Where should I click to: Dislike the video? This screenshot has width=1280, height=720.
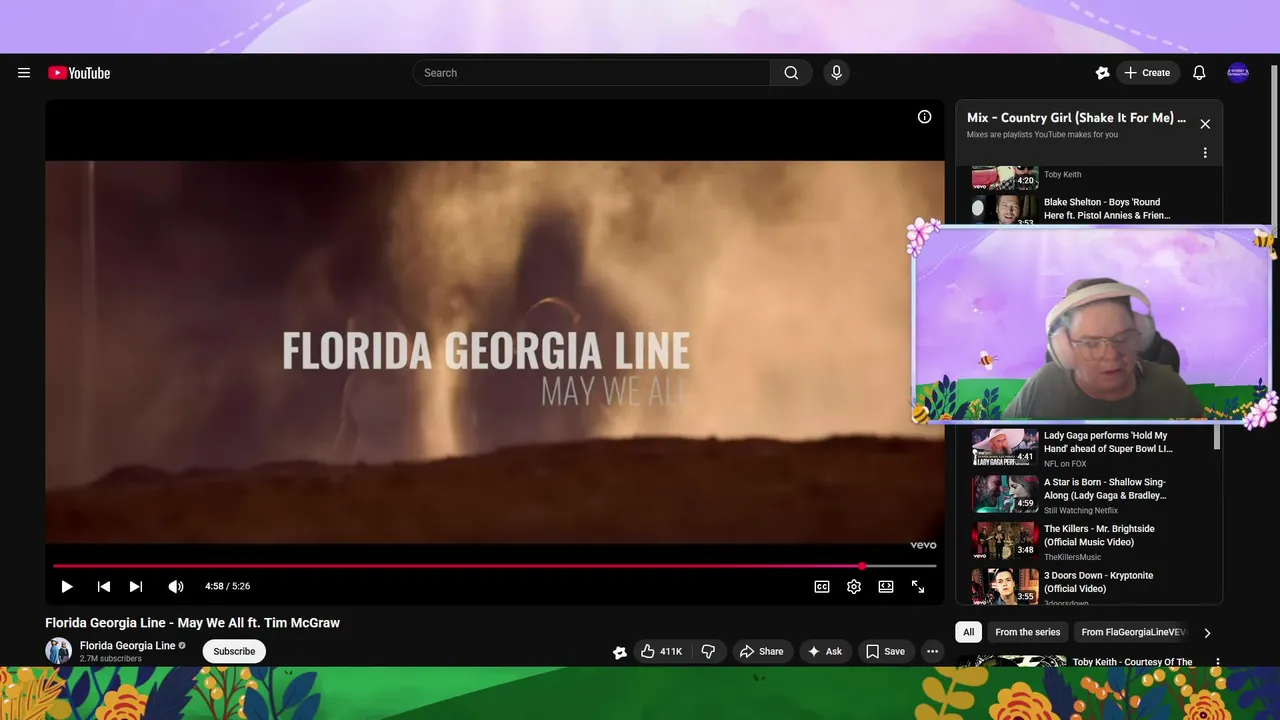[x=708, y=651]
